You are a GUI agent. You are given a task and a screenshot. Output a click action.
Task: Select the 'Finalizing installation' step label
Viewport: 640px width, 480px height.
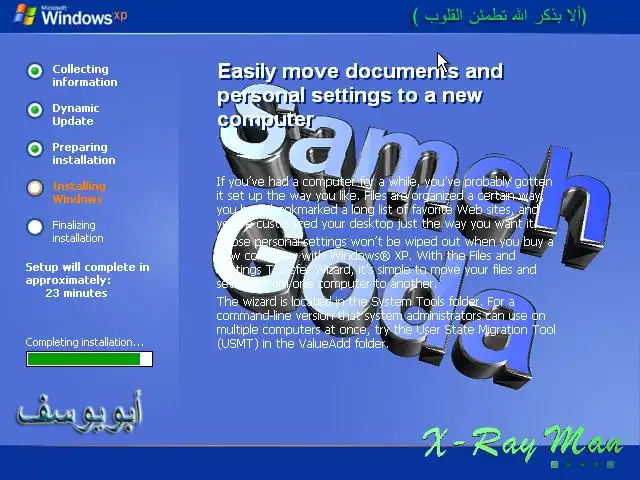click(x=78, y=231)
